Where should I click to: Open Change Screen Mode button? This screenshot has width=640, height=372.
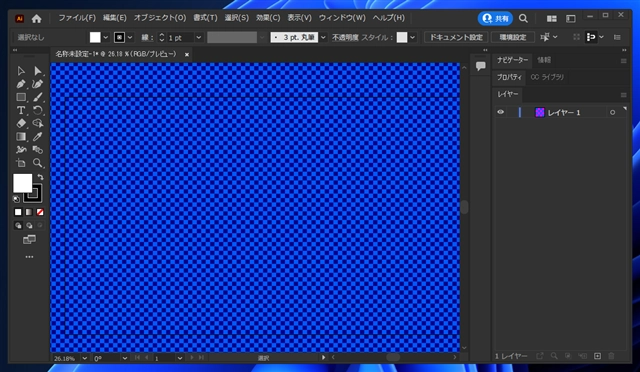coord(29,239)
